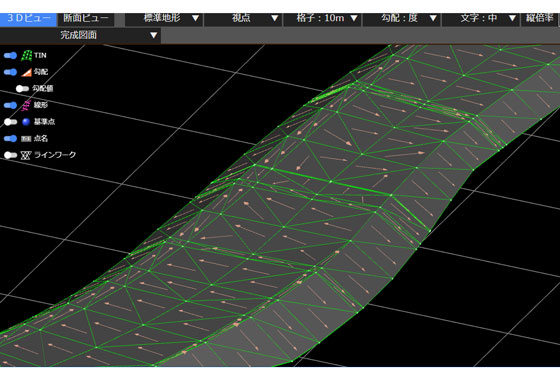Image resolution: width=560 pixels, height=380 pixels.
Task: Click the blue sphere 基準点 icon
Action: [26, 122]
